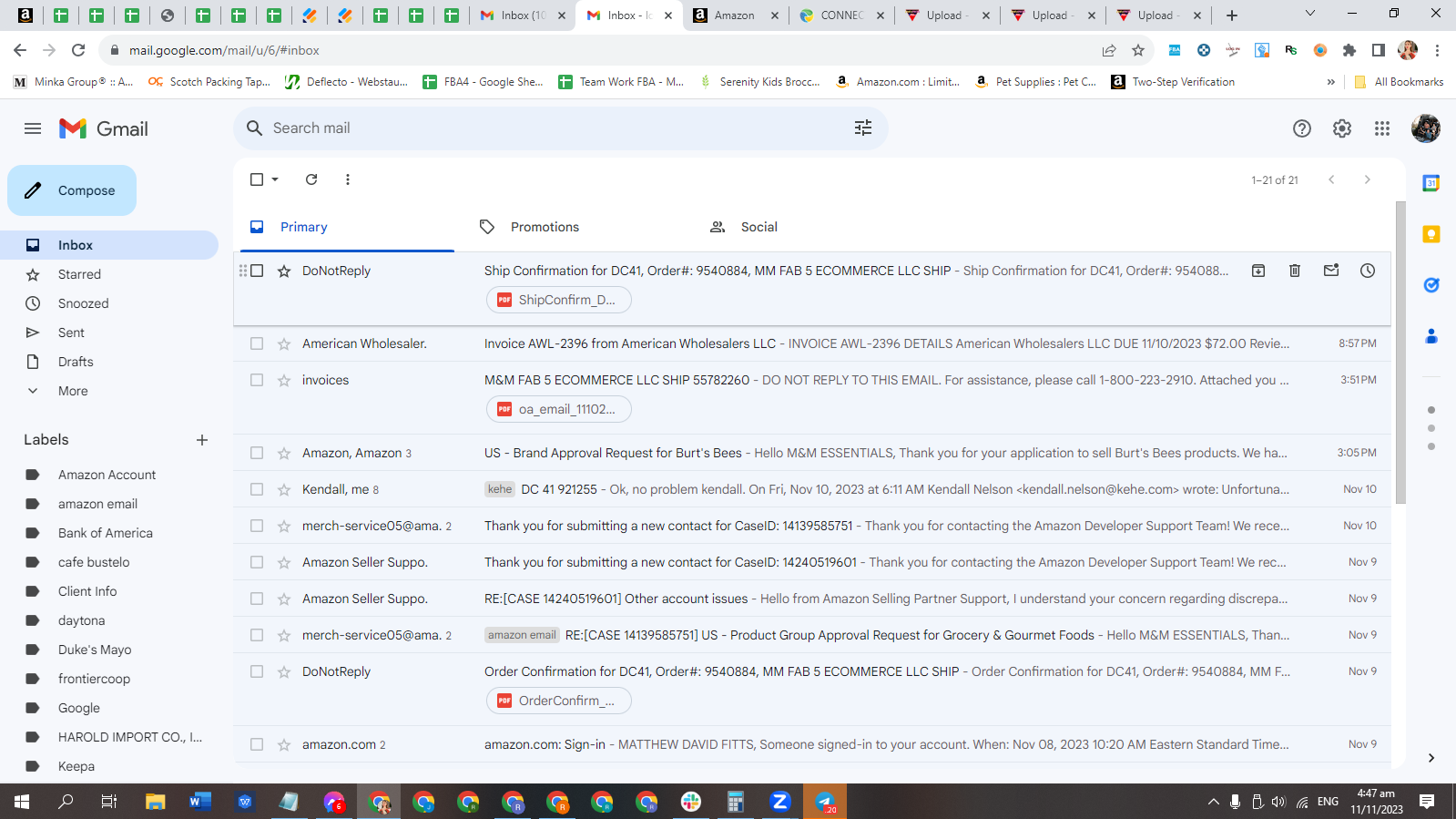Open File Explorer from the taskbar

click(x=155, y=802)
